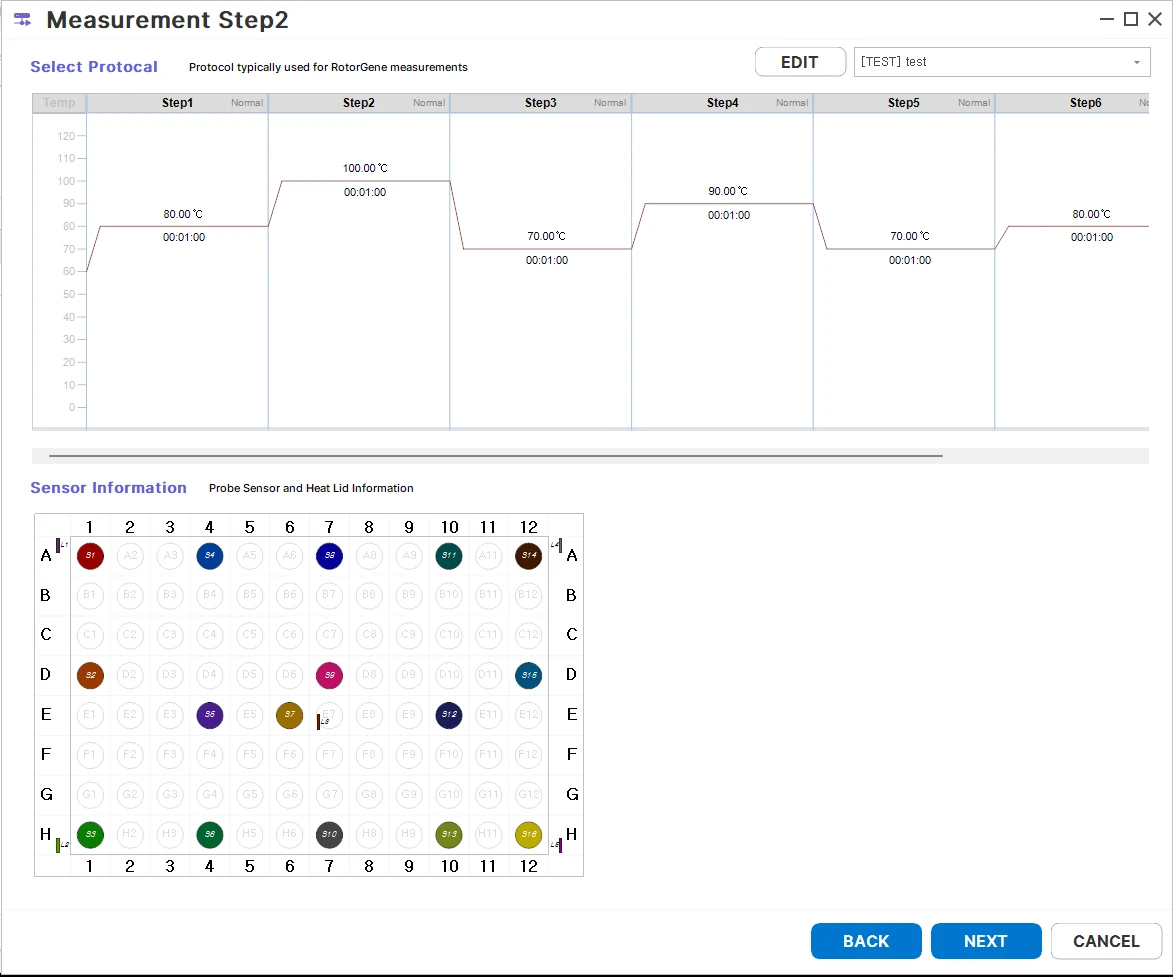Select the dark green S6 sensor in well H4
Viewport: 1173px width, 977px height.
click(209, 834)
